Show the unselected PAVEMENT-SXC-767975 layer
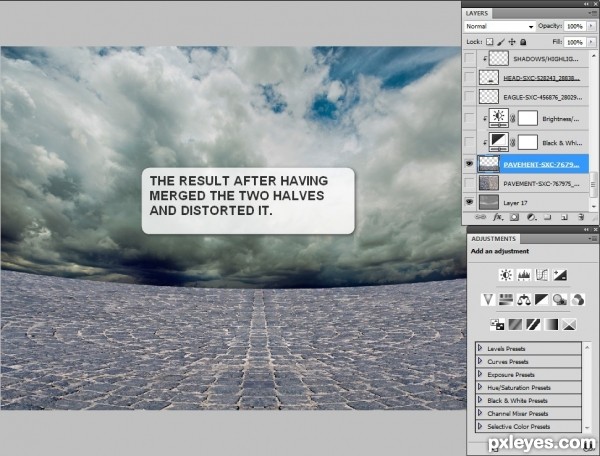The image size is (600, 456). click(469, 183)
